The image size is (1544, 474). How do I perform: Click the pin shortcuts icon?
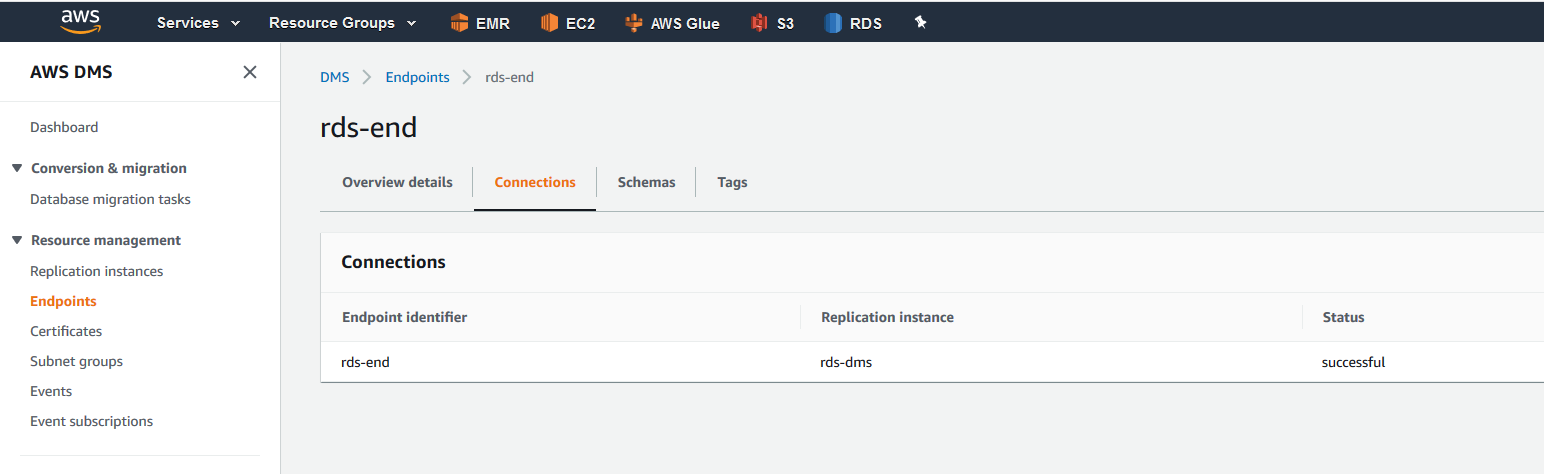tap(921, 22)
